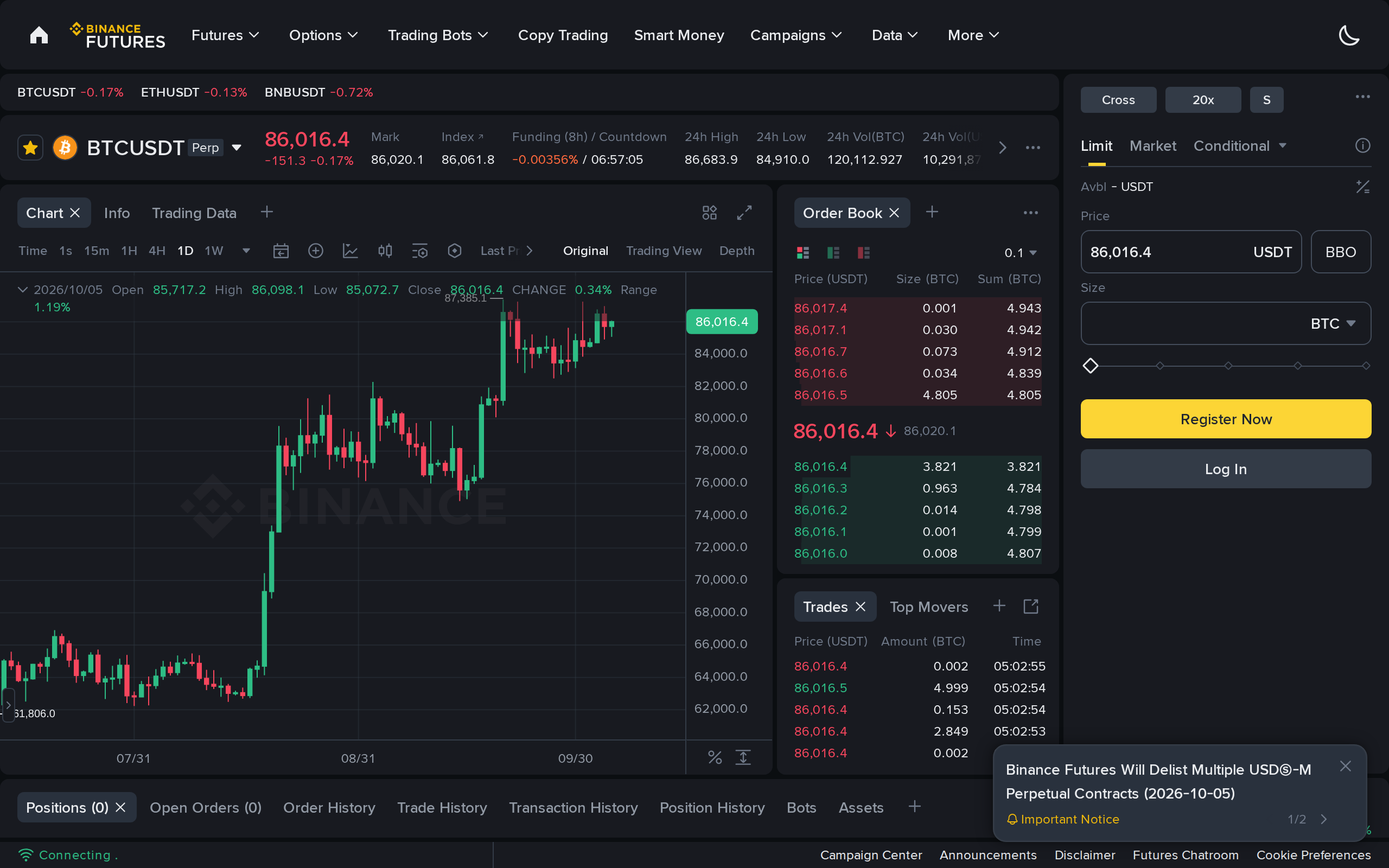Expand the Conditional order type dropdown
1389x868 pixels.
tap(1240, 146)
